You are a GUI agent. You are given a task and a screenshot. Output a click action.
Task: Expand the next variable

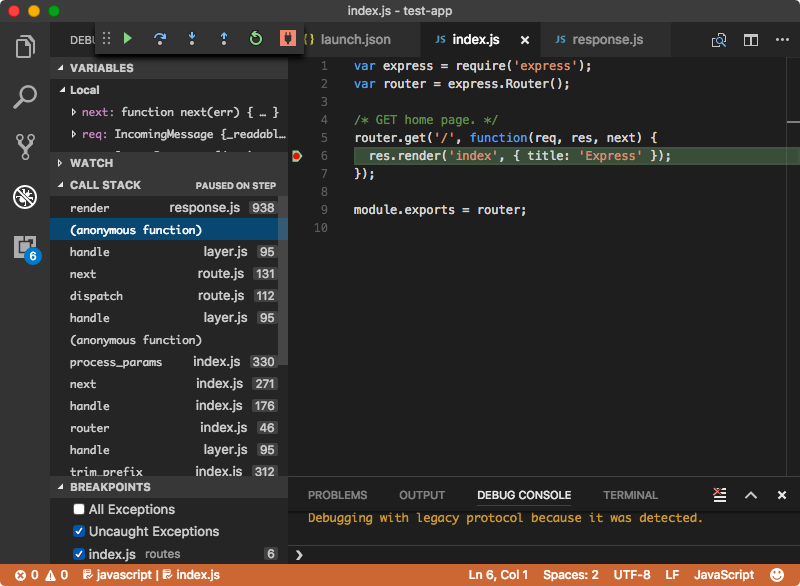[x=73, y=112]
